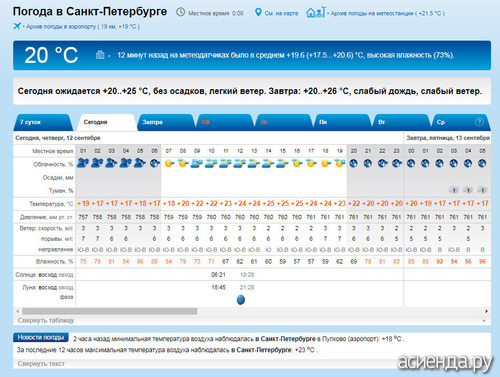Image resolution: width=500 pixels, height=377 pixels.
Task: Click the scrollbar right arrow
Action: [486, 311]
